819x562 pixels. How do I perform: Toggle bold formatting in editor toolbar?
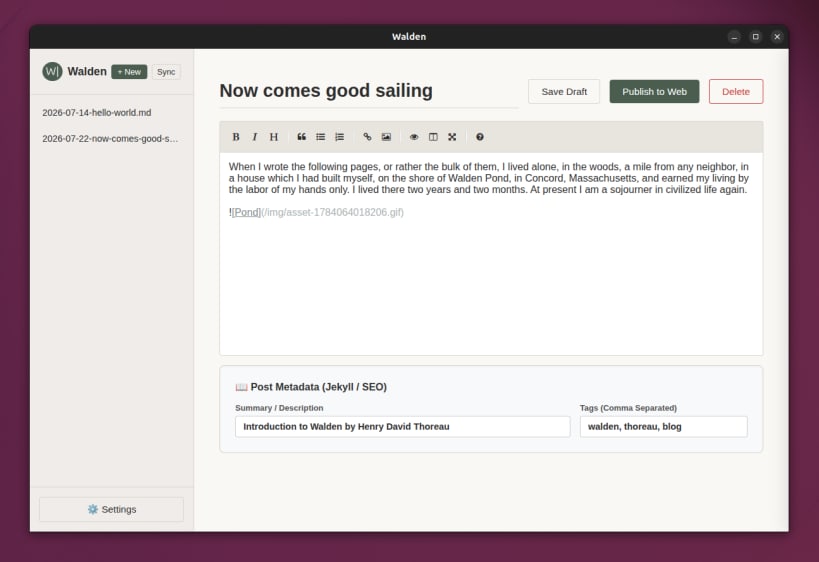click(x=236, y=137)
